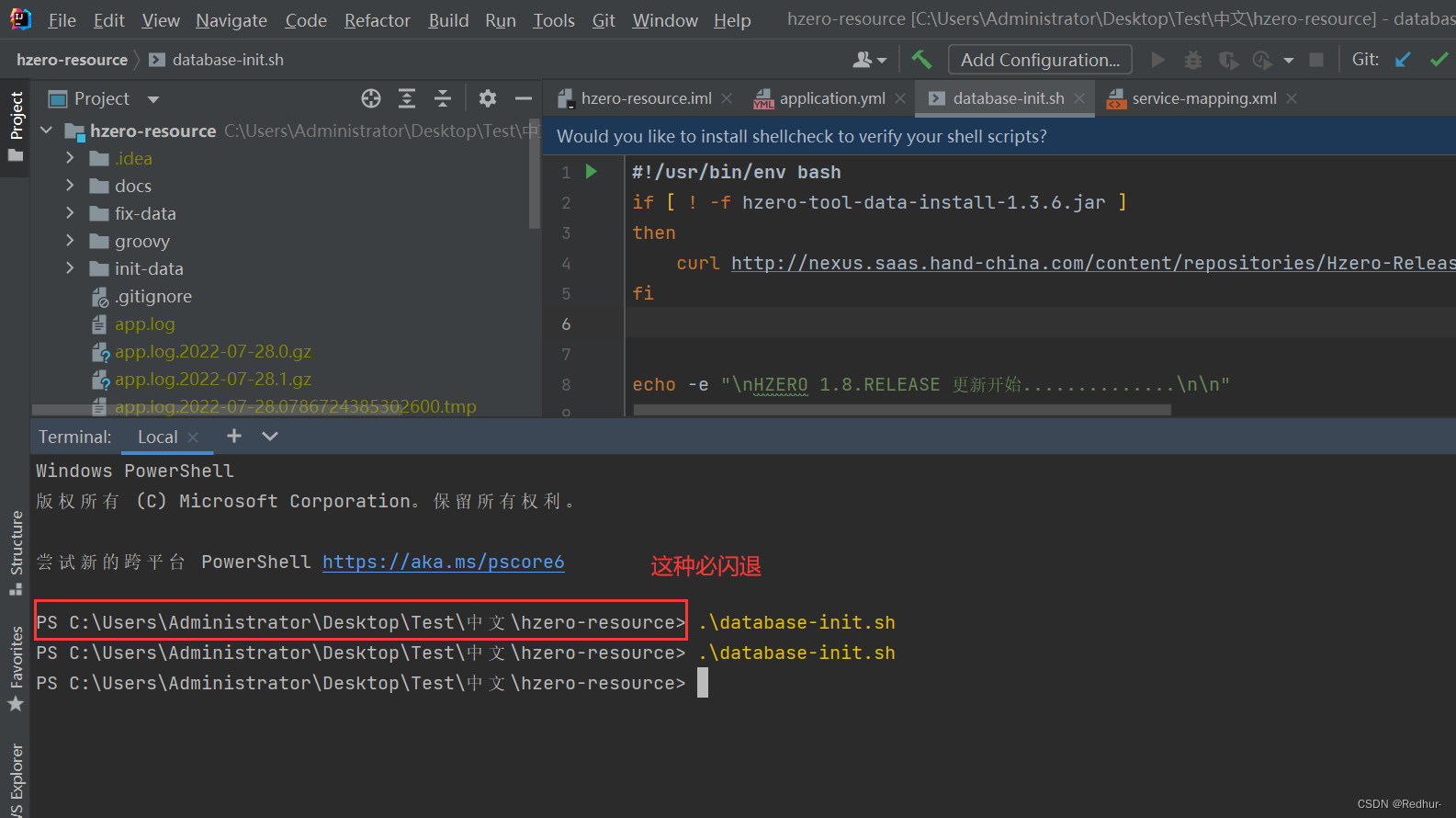Open the Edit menu
The height and width of the screenshot is (818, 1456).
[108, 20]
